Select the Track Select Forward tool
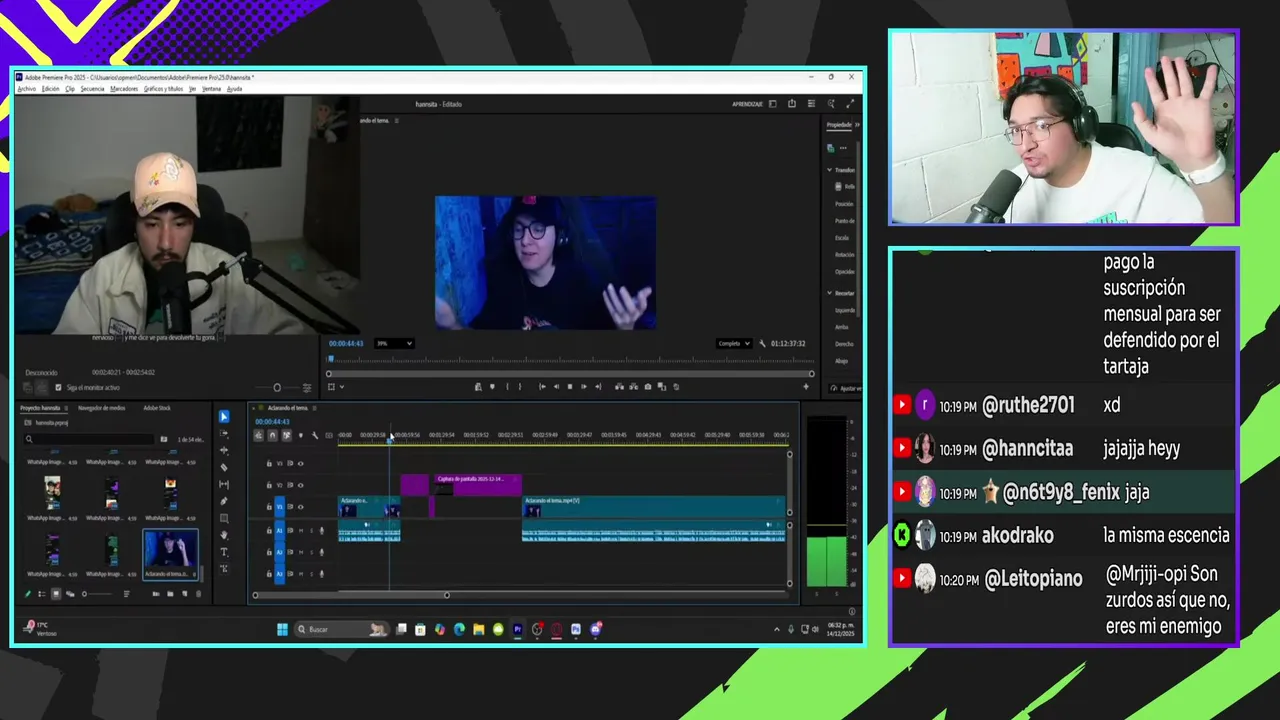Screen dimensions: 1280x720 click(x=224, y=433)
